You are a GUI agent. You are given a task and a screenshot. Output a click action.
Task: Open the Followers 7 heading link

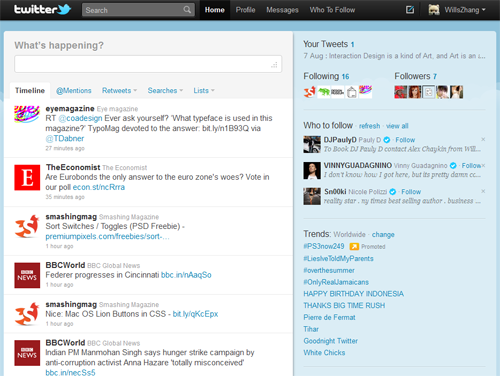415,76
